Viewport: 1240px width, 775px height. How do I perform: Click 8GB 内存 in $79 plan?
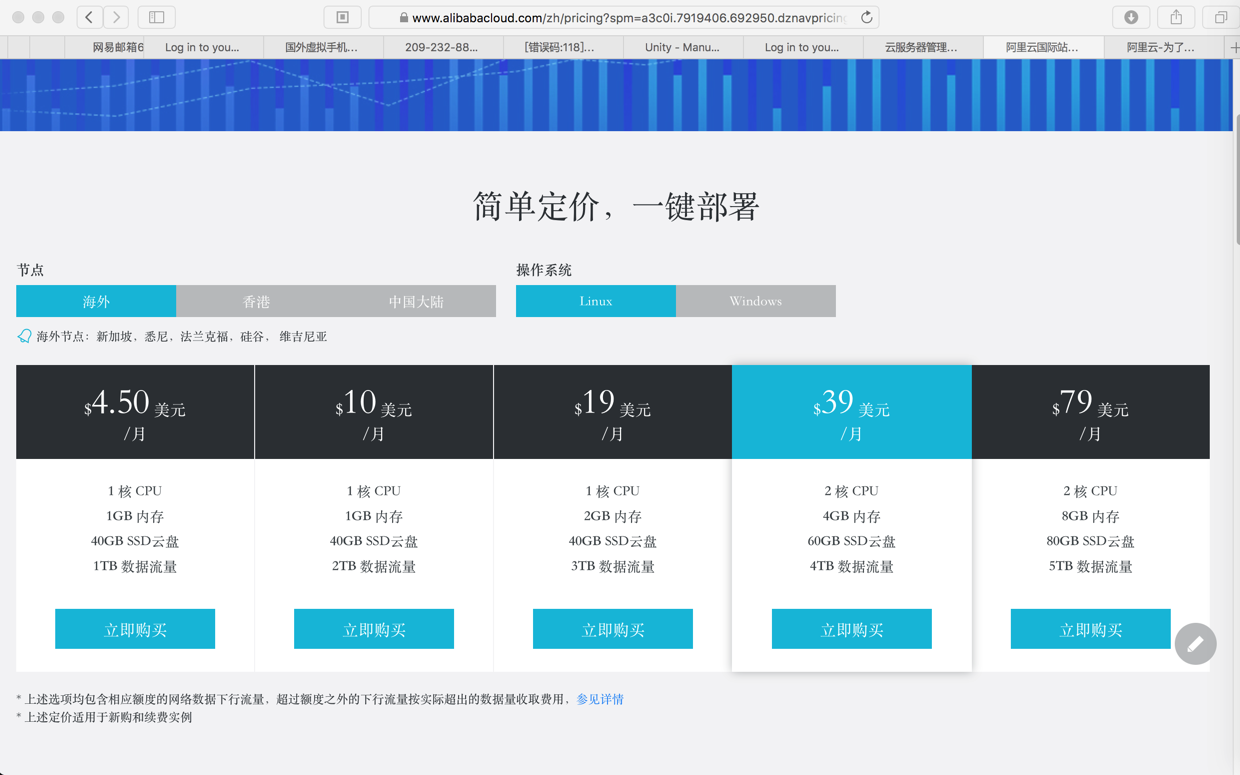tap(1091, 517)
